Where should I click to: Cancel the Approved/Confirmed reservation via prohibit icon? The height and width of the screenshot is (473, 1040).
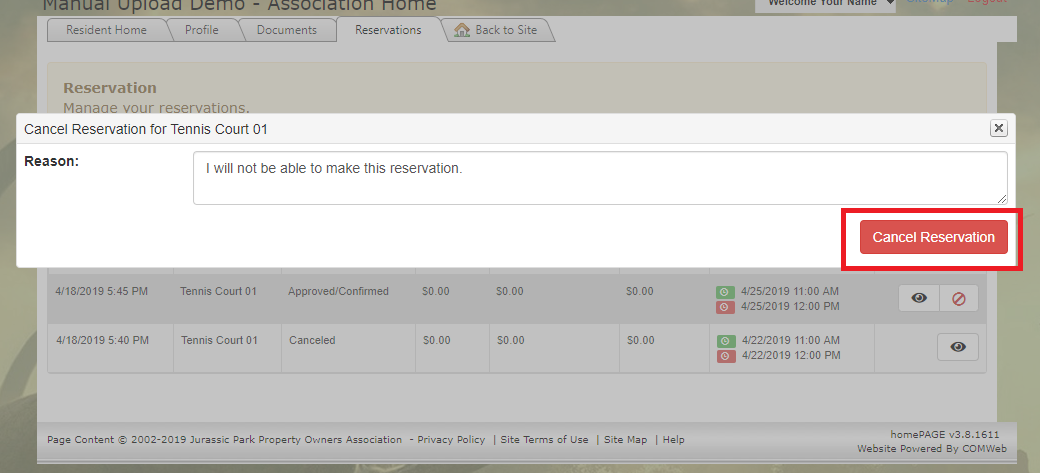[x=958, y=299]
